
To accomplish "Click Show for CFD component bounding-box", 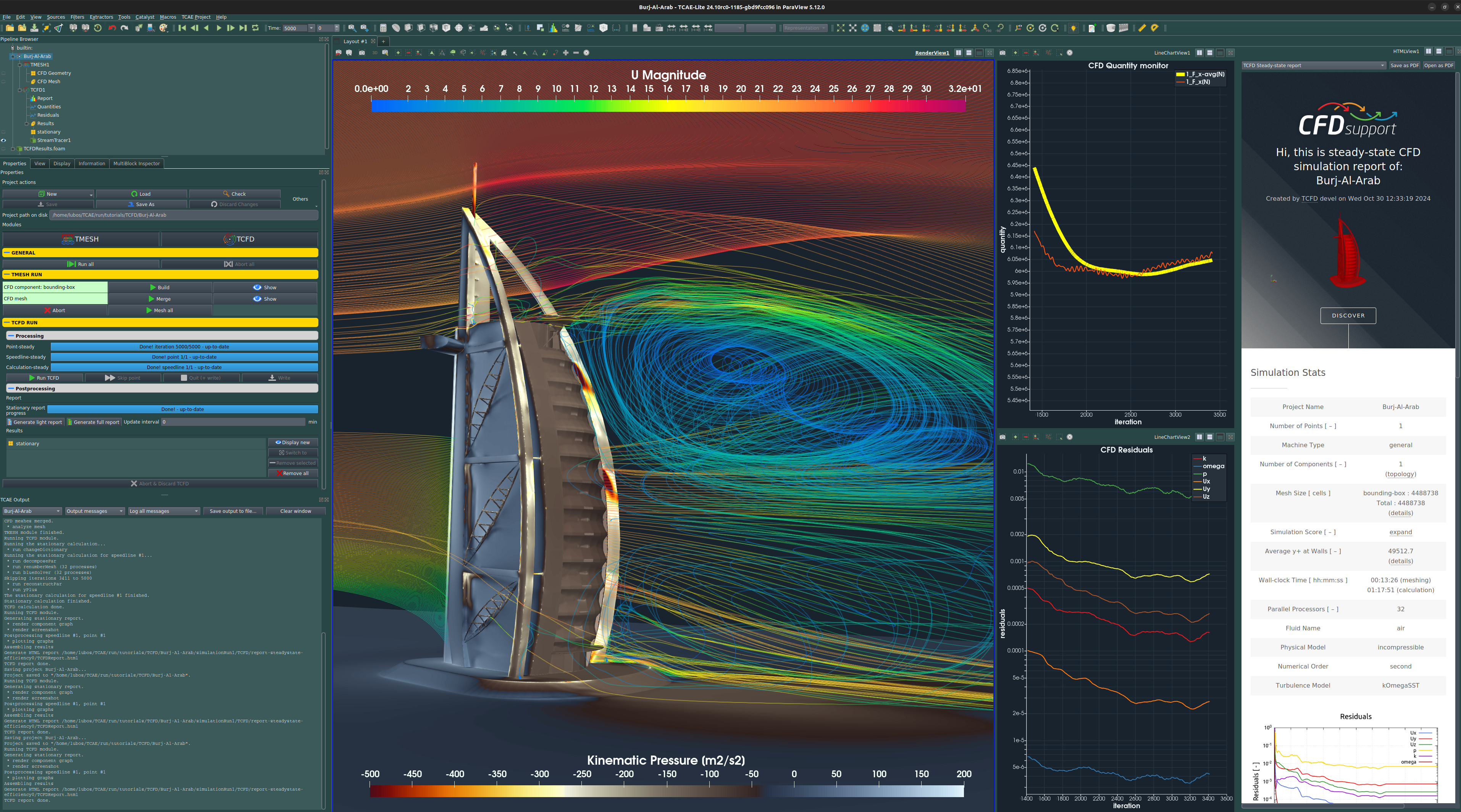I will point(265,287).
